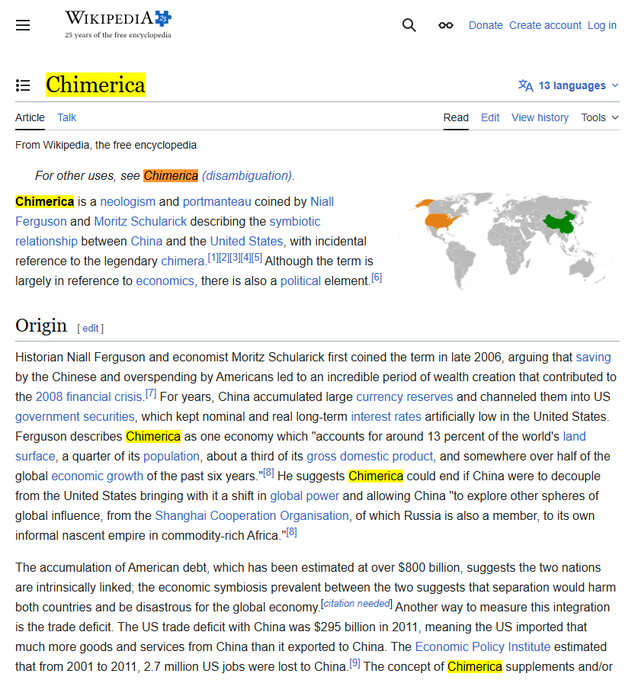Screen dimensions: 638x680
Task: Select the Read tab
Action: tap(456, 118)
